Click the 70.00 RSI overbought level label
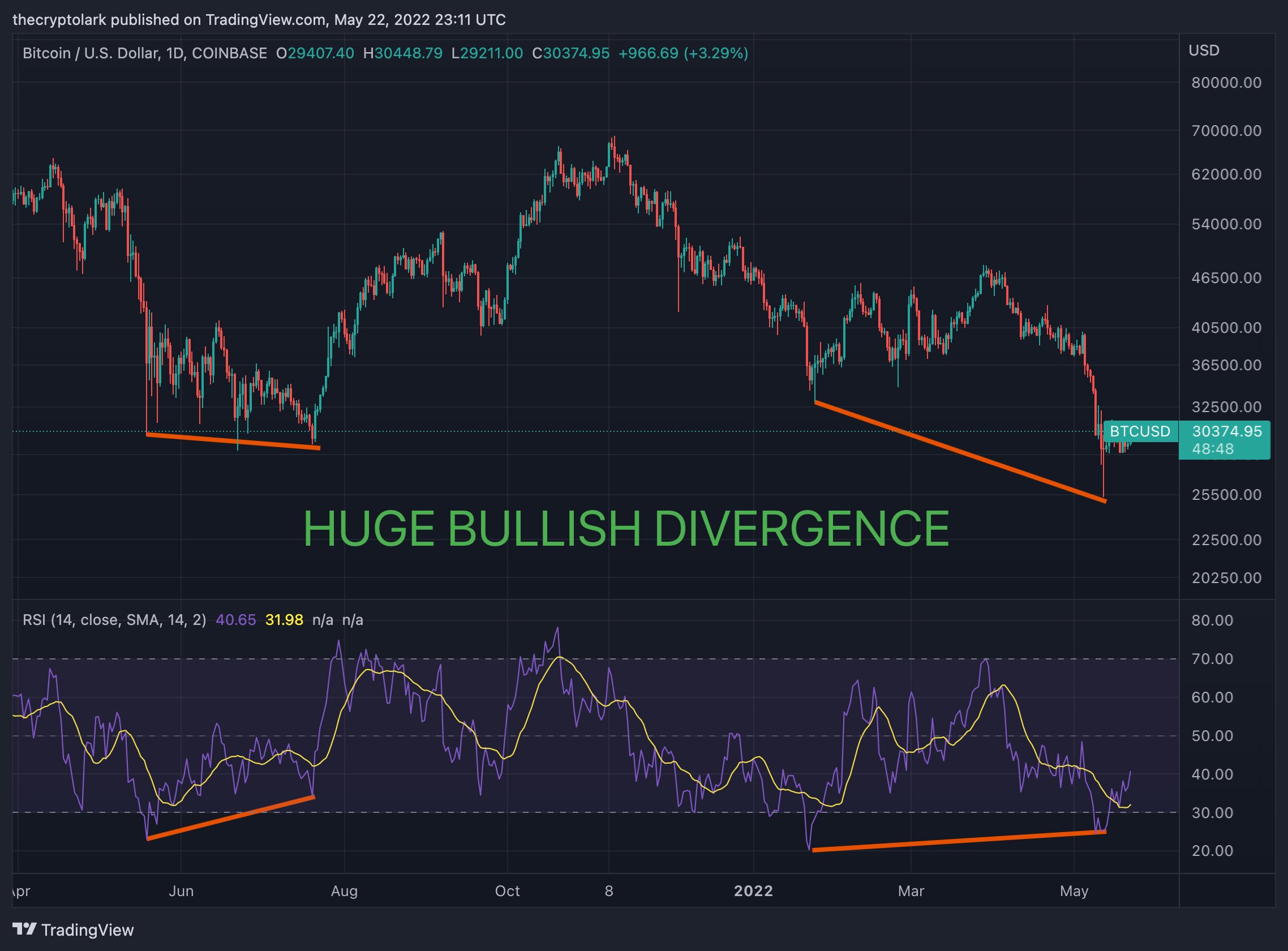Viewport: 1288px width, 951px height. coord(1212,658)
